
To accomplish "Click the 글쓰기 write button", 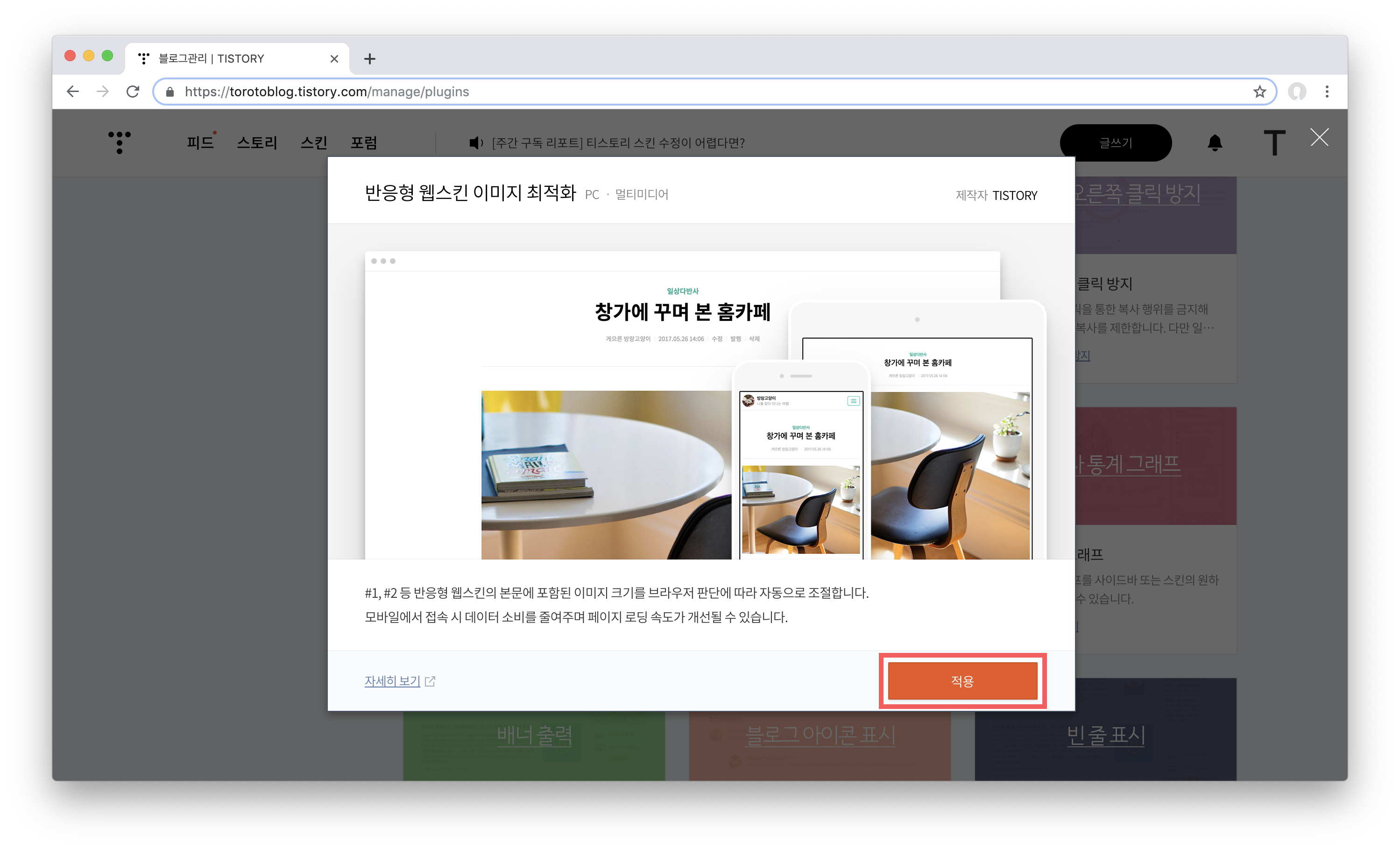I will (1115, 142).
